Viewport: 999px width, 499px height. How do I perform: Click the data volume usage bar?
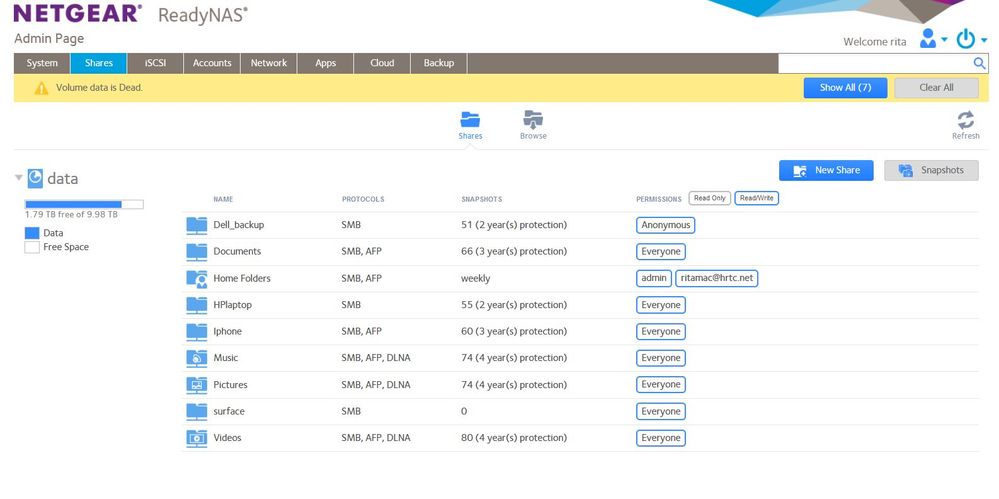(x=84, y=204)
